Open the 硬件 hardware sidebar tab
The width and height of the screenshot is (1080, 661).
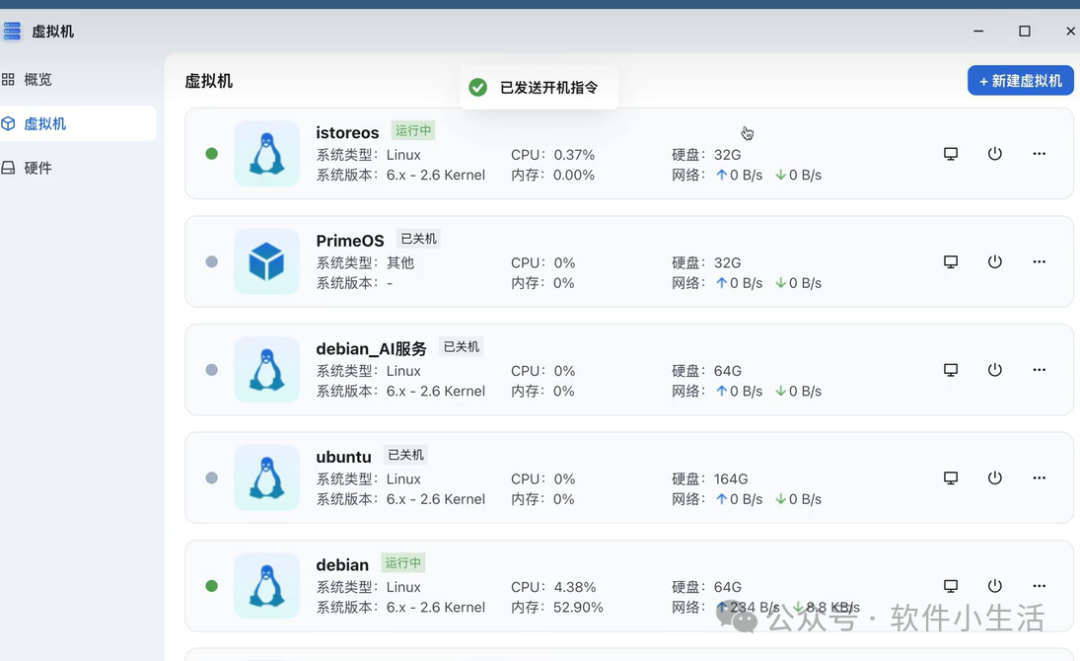tap(77, 168)
